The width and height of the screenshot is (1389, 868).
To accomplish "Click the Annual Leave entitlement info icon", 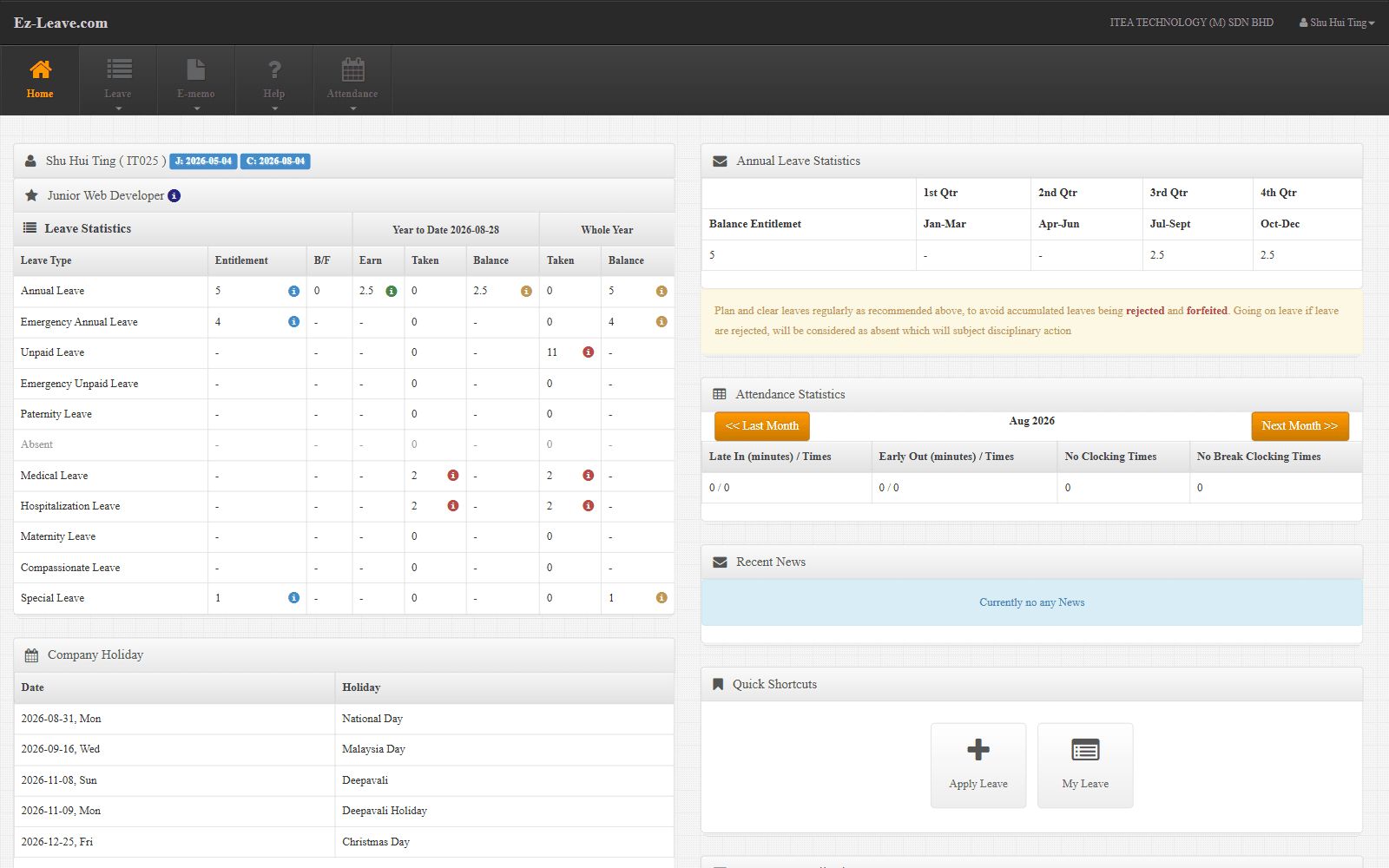I will pyautogui.click(x=293, y=292).
